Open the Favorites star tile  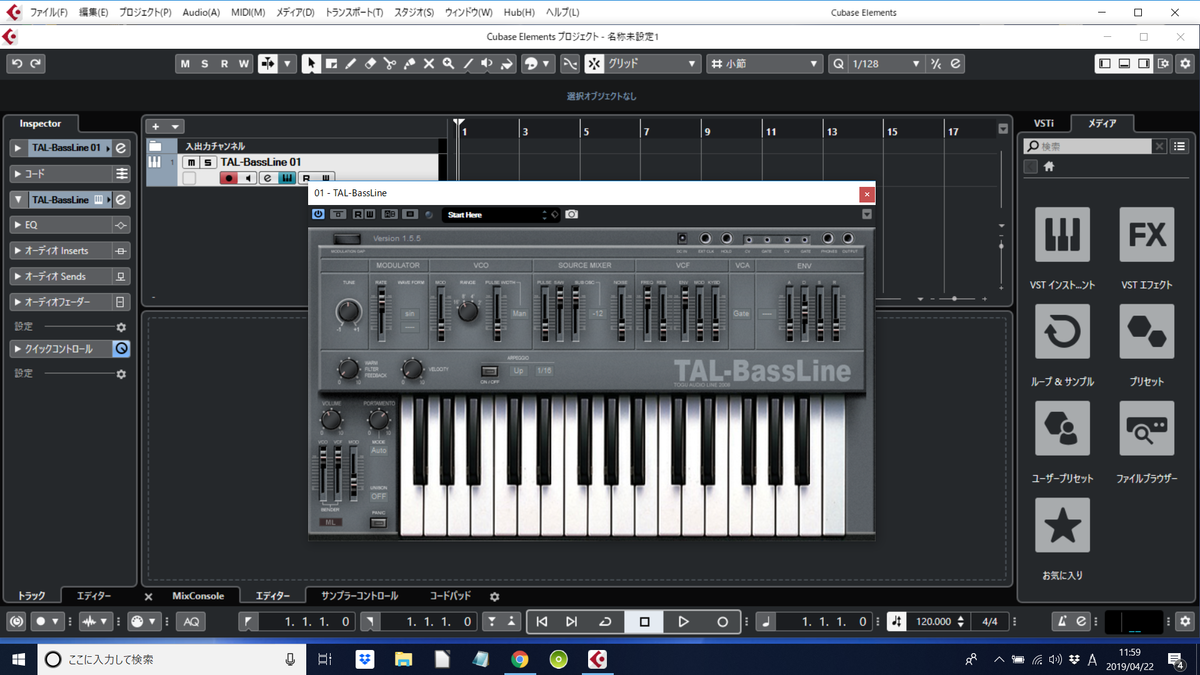(1062, 525)
